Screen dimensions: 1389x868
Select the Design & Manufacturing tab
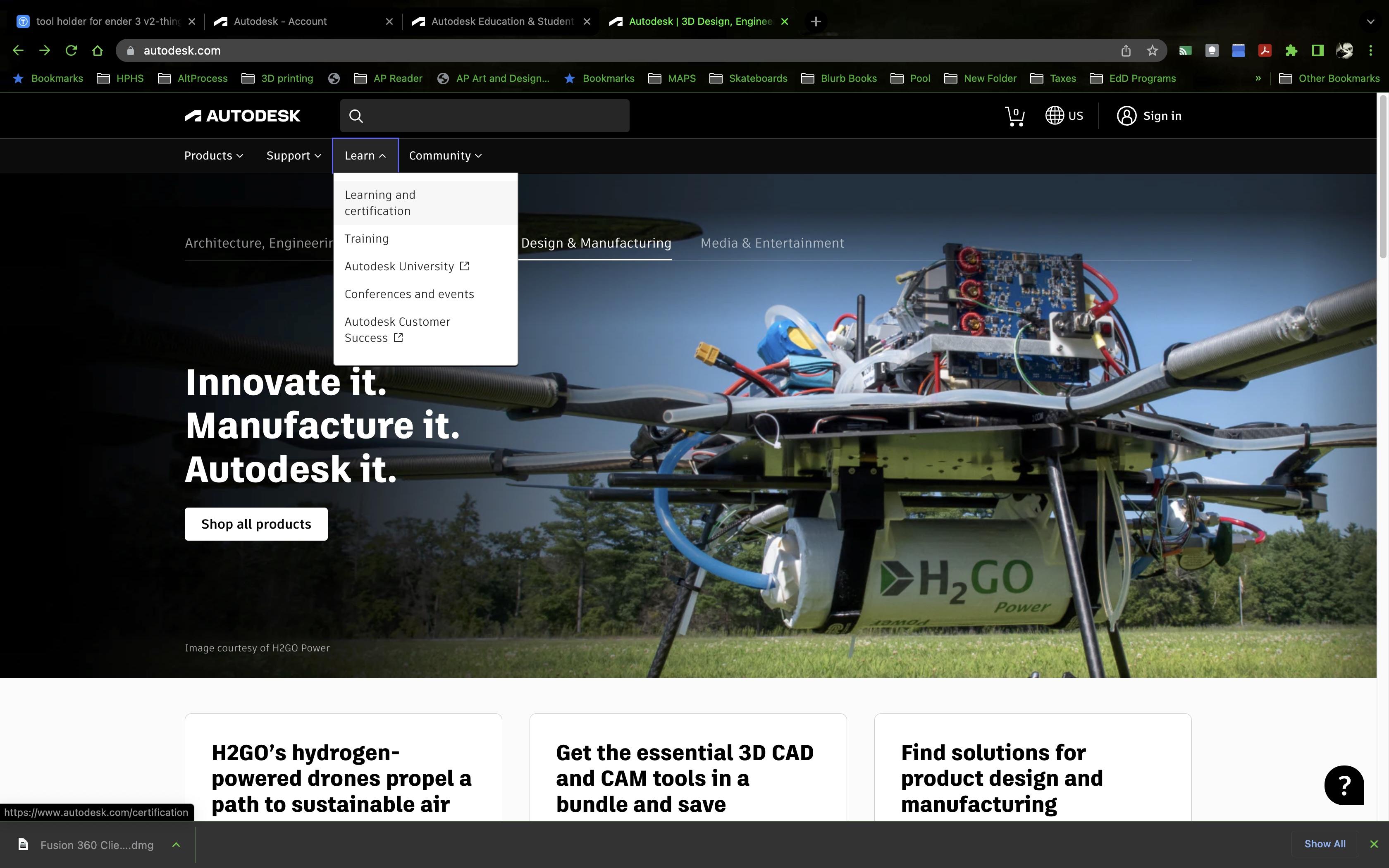click(596, 243)
